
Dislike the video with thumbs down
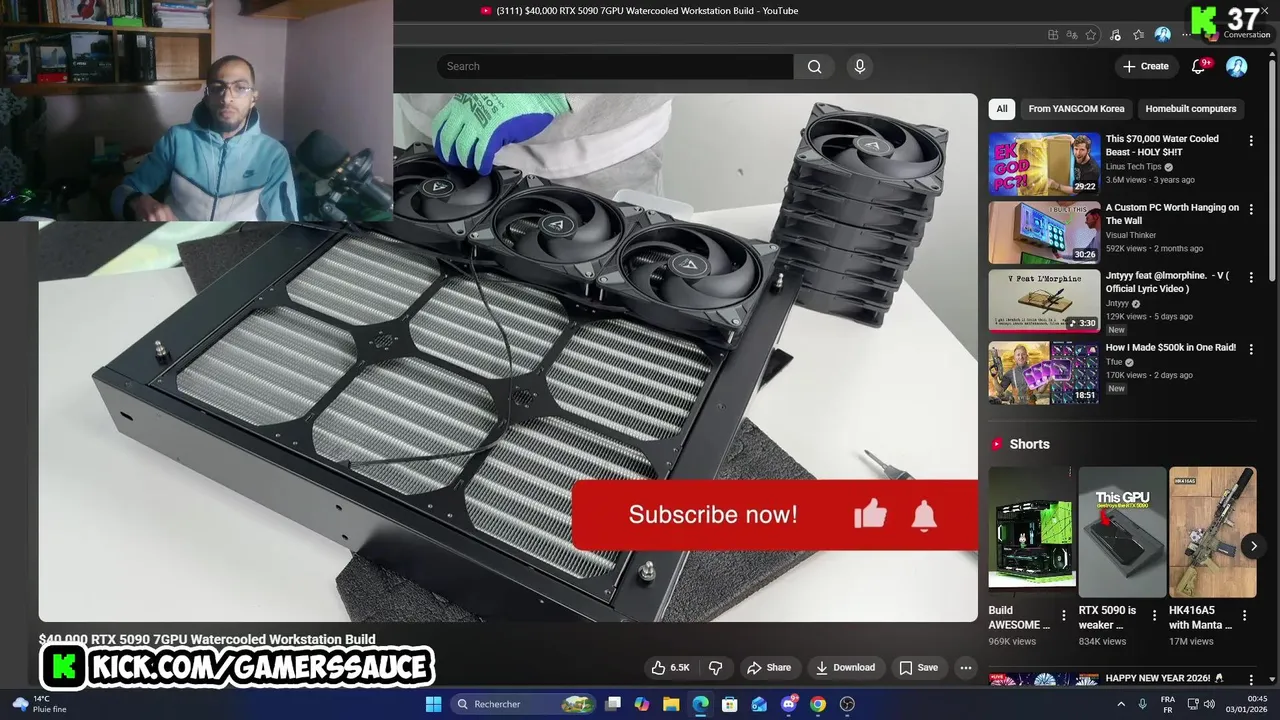tap(716, 667)
